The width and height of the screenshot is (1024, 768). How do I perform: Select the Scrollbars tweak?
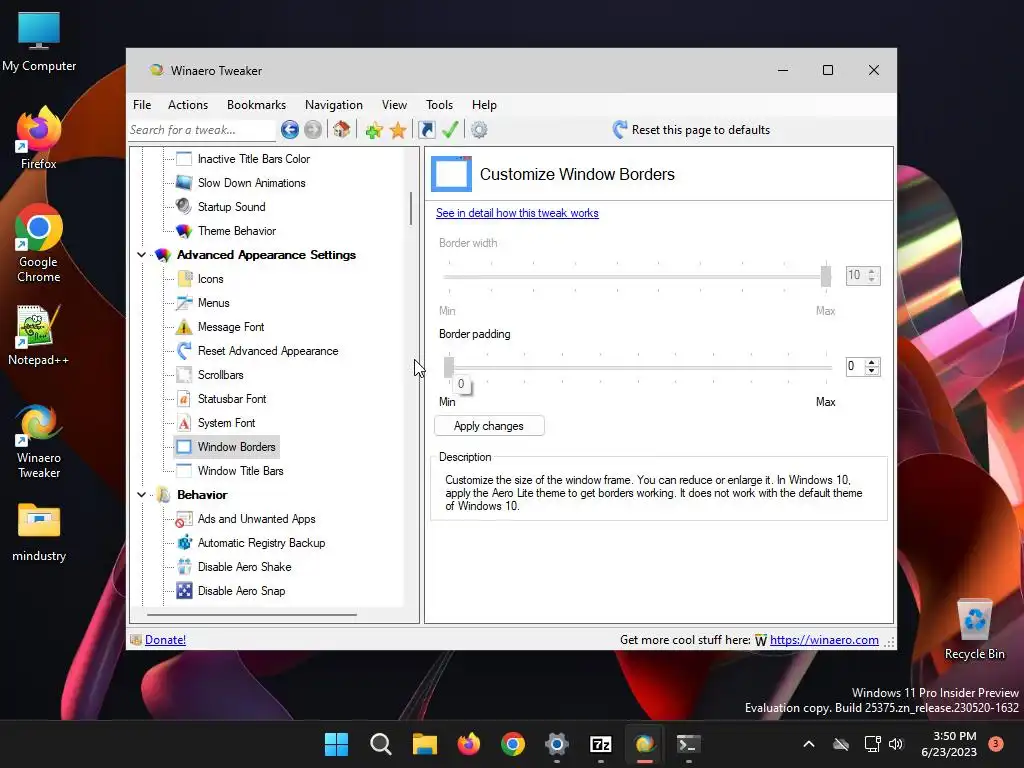pyautogui.click(x=220, y=375)
